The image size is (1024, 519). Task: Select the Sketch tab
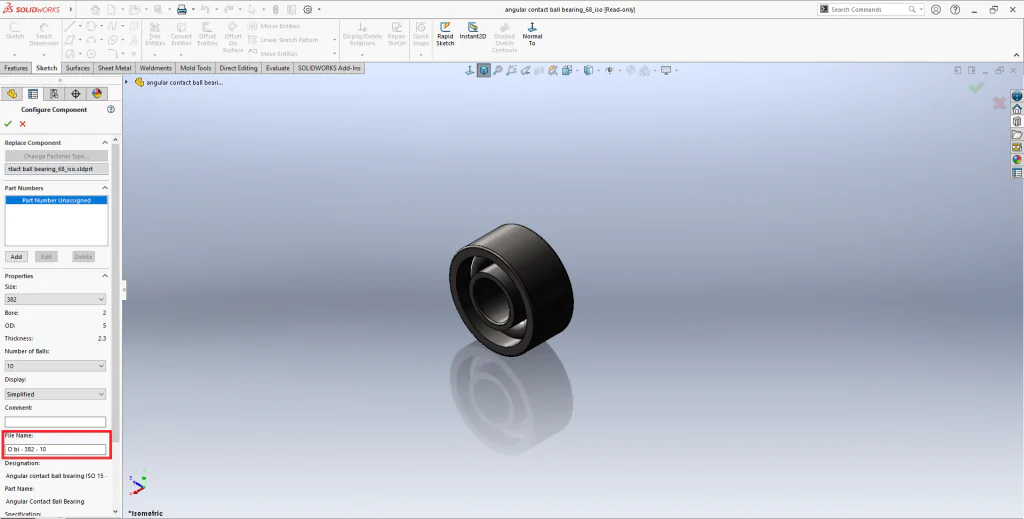(x=47, y=68)
